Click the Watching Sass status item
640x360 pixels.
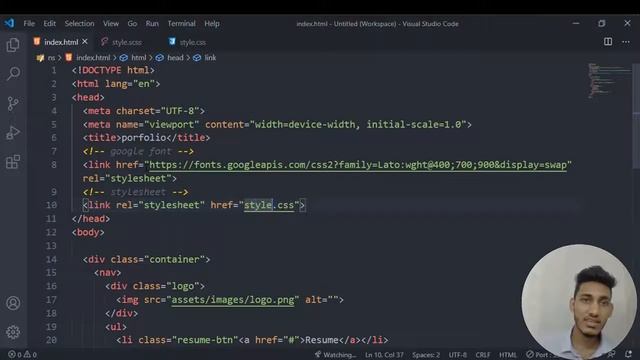tap(335, 355)
